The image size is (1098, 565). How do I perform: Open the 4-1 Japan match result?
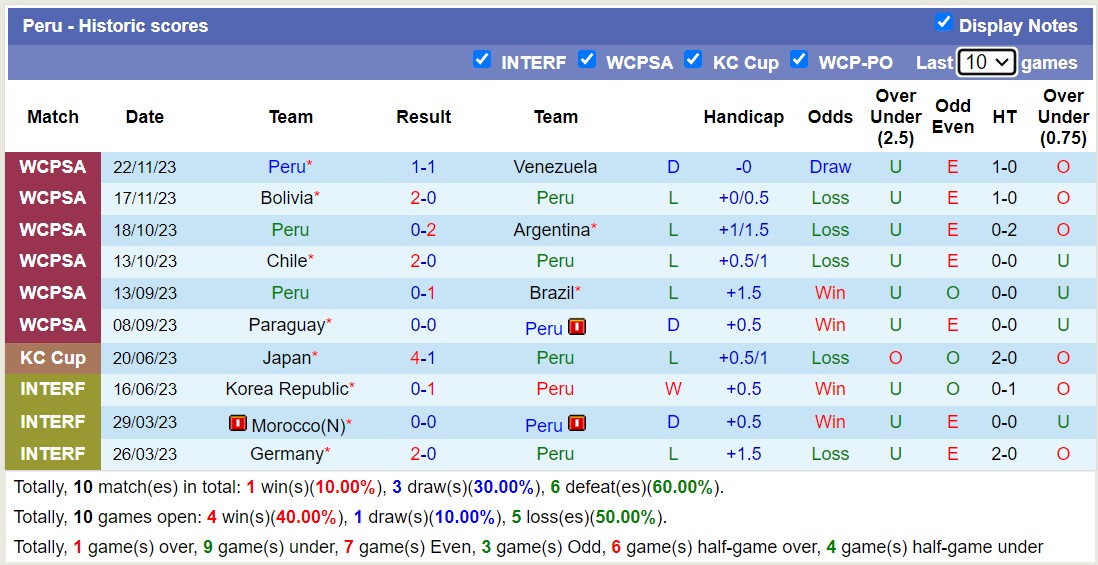[x=423, y=358]
